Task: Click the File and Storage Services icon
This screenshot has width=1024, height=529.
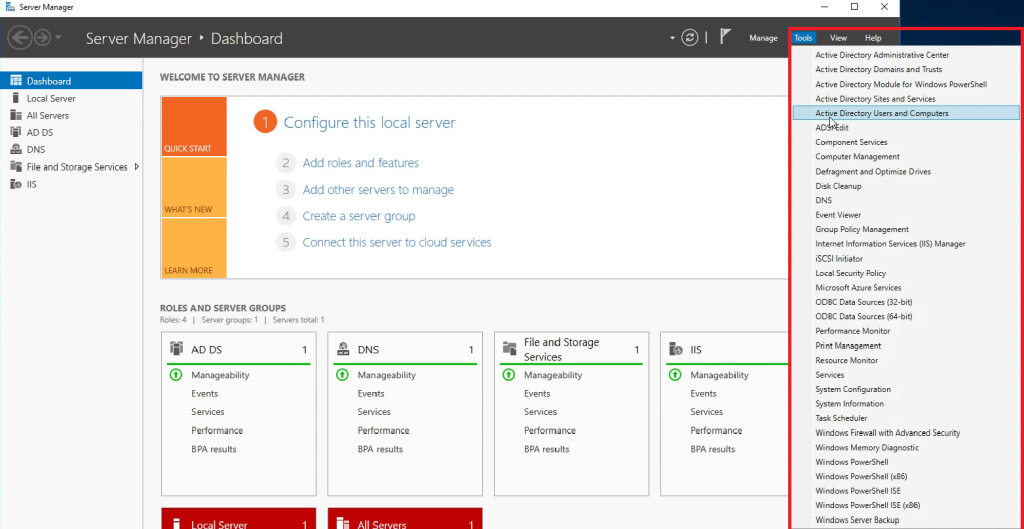Action: 16,167
